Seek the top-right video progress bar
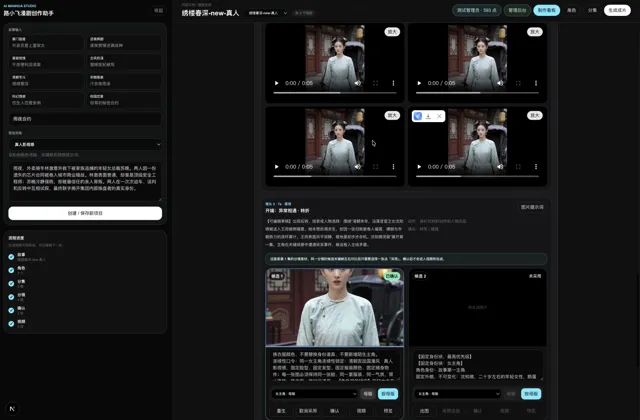This screenshot has width=640, height=420. [477, 93]
